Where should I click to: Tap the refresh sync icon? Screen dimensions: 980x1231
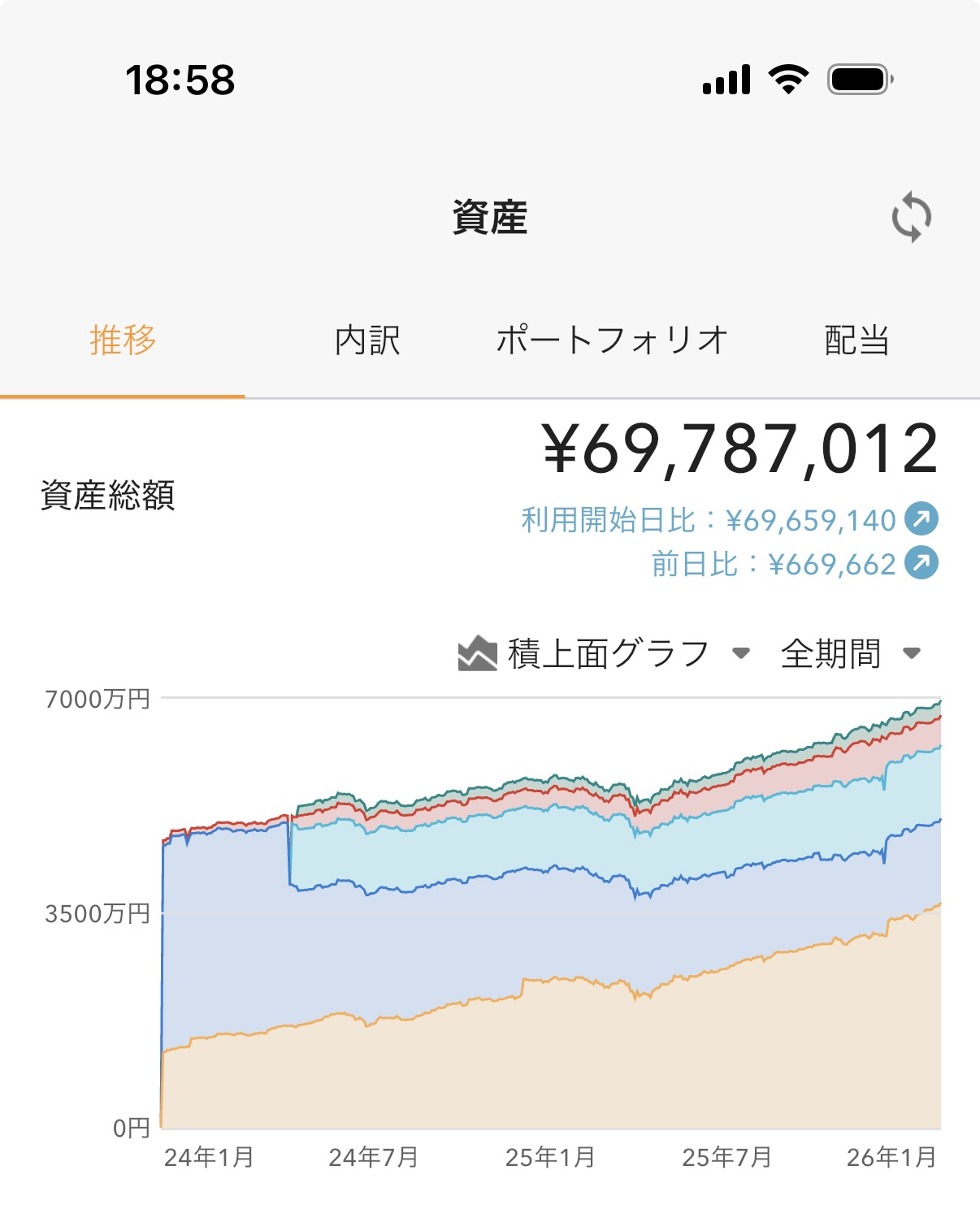(911, 217)
